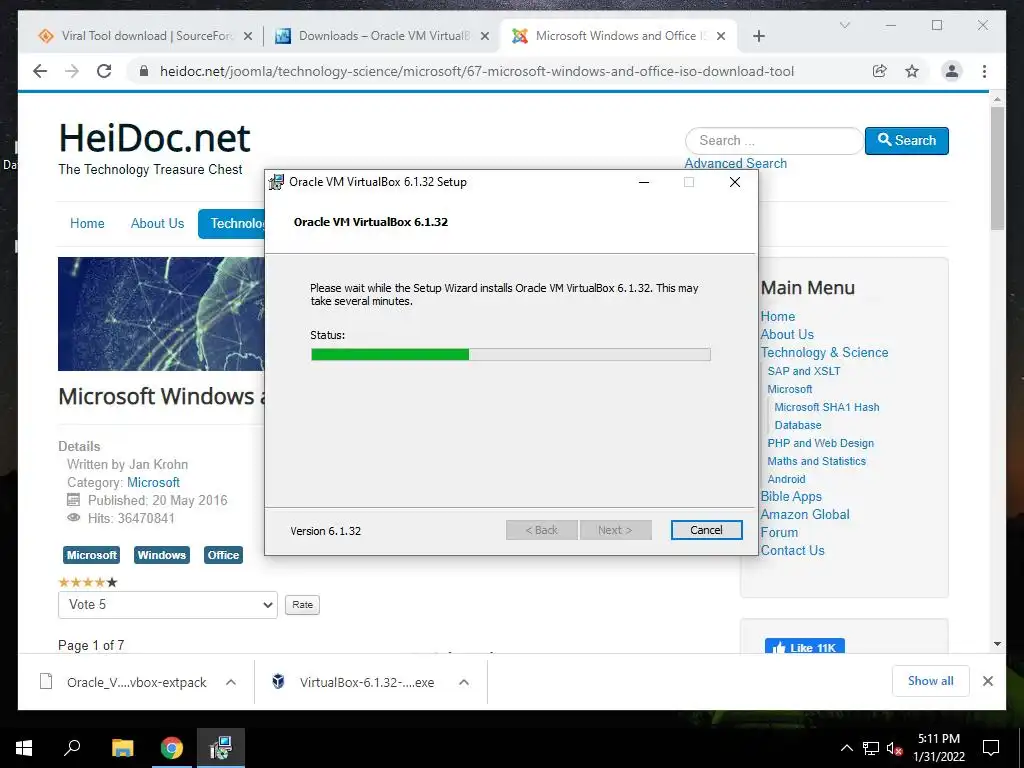Click VirtualBox installer taskbar icon
The width and height of the screenshot is (1024, 768).
221,748
